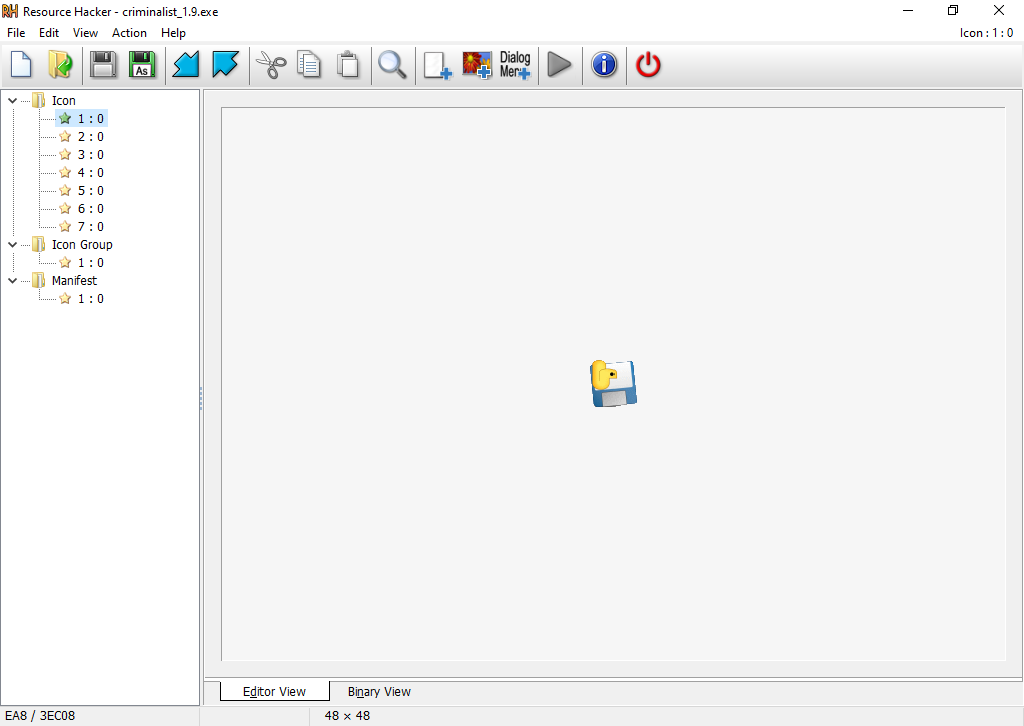Viewport: 1024px width, 726px height.
Task: Click the magnifying glass Find icon
Action: pyautogui.click(x=392, y=66)
